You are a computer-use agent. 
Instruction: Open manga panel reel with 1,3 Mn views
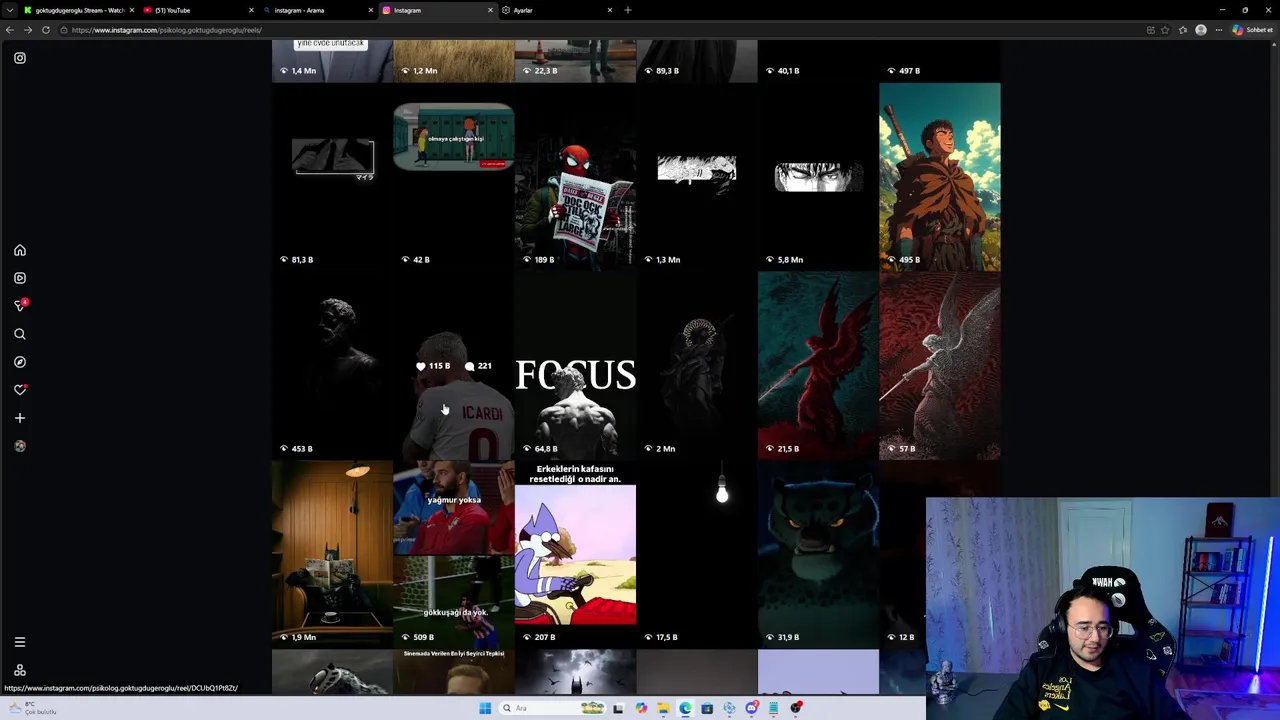pos(696,177)
